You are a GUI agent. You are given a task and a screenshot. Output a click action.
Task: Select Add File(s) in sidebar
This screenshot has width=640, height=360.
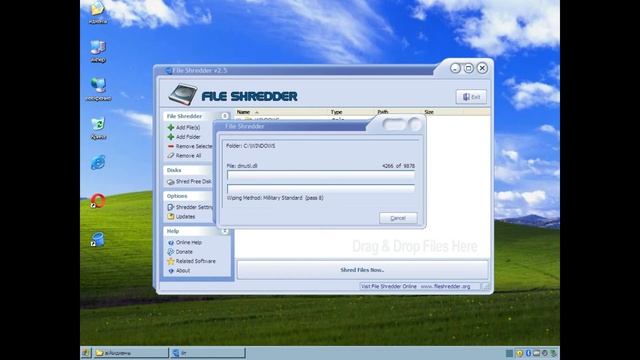tap(188, 128)
